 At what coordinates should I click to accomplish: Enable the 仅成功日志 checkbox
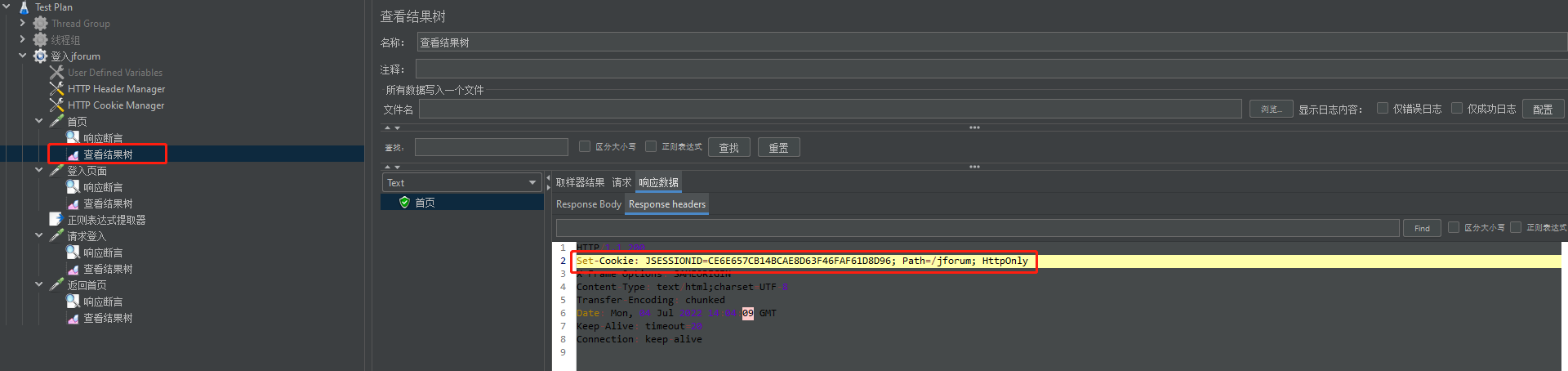pos(1457,108)
